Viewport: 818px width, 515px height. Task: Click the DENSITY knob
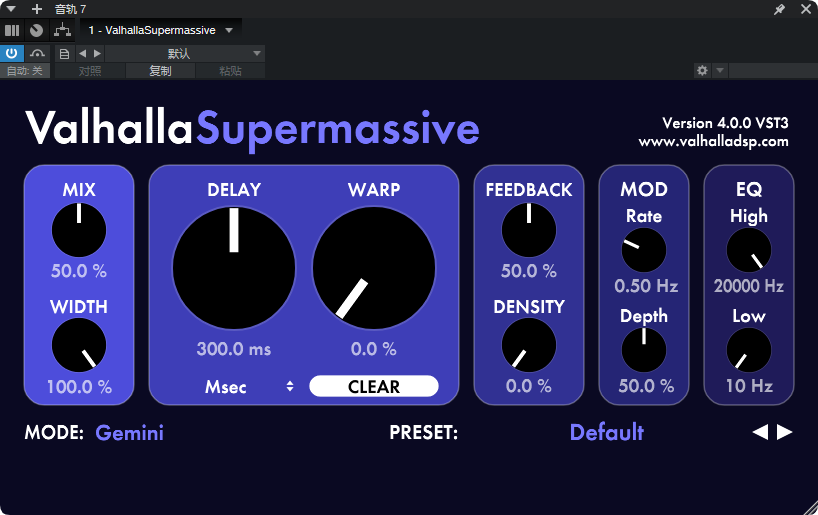(x=528, y=345)
